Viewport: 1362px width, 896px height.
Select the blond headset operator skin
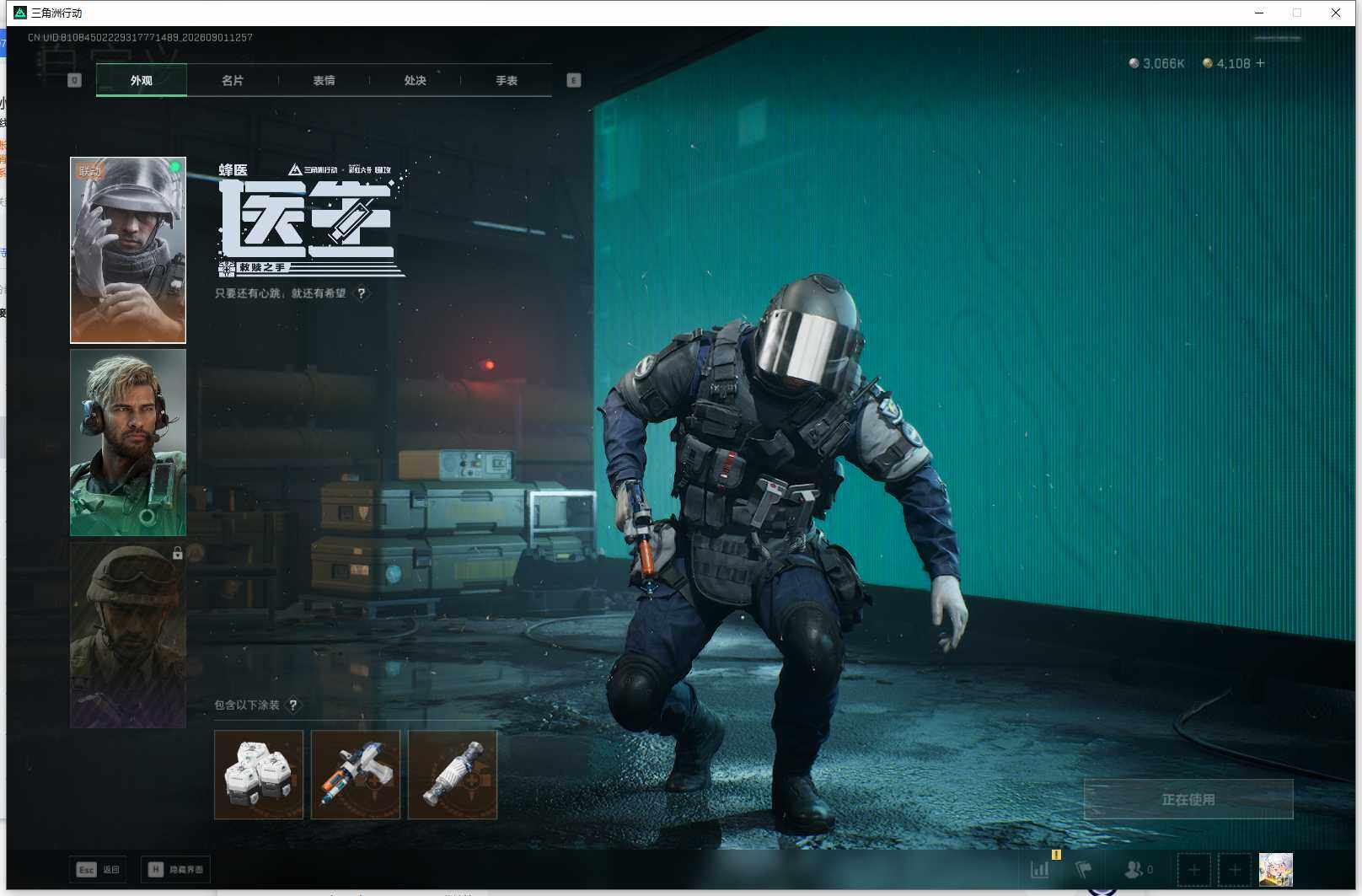(128, 443)
